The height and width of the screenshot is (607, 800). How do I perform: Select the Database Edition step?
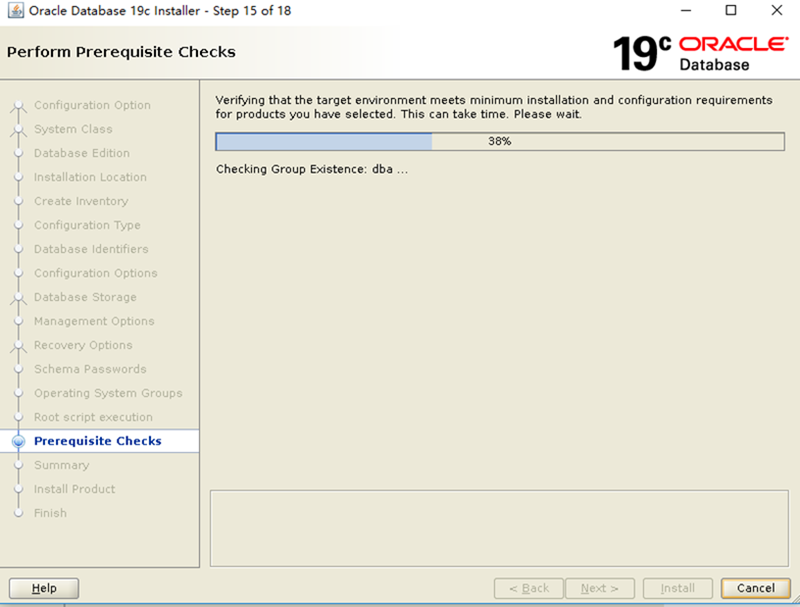[82, 153]
